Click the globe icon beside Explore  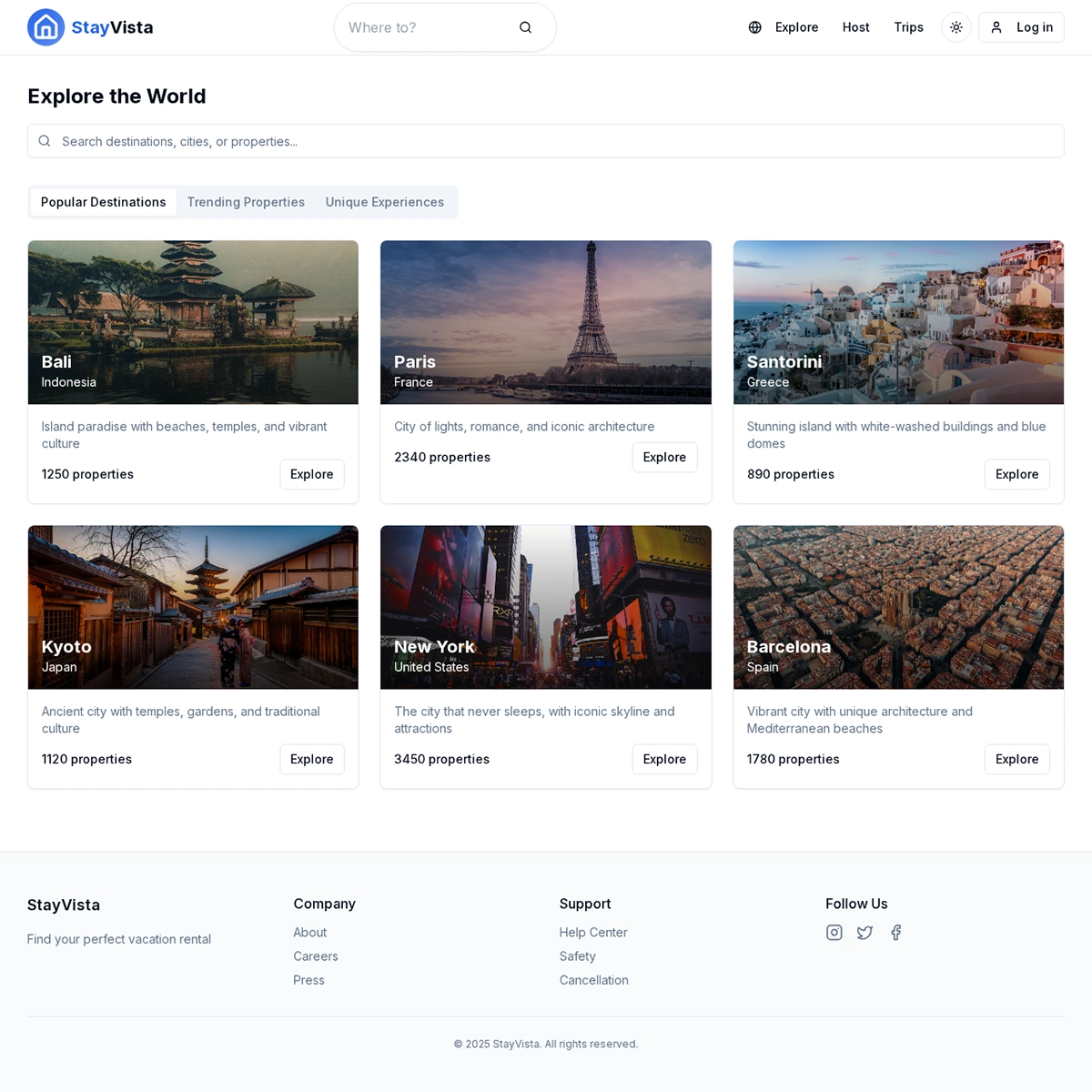(754, 27)
